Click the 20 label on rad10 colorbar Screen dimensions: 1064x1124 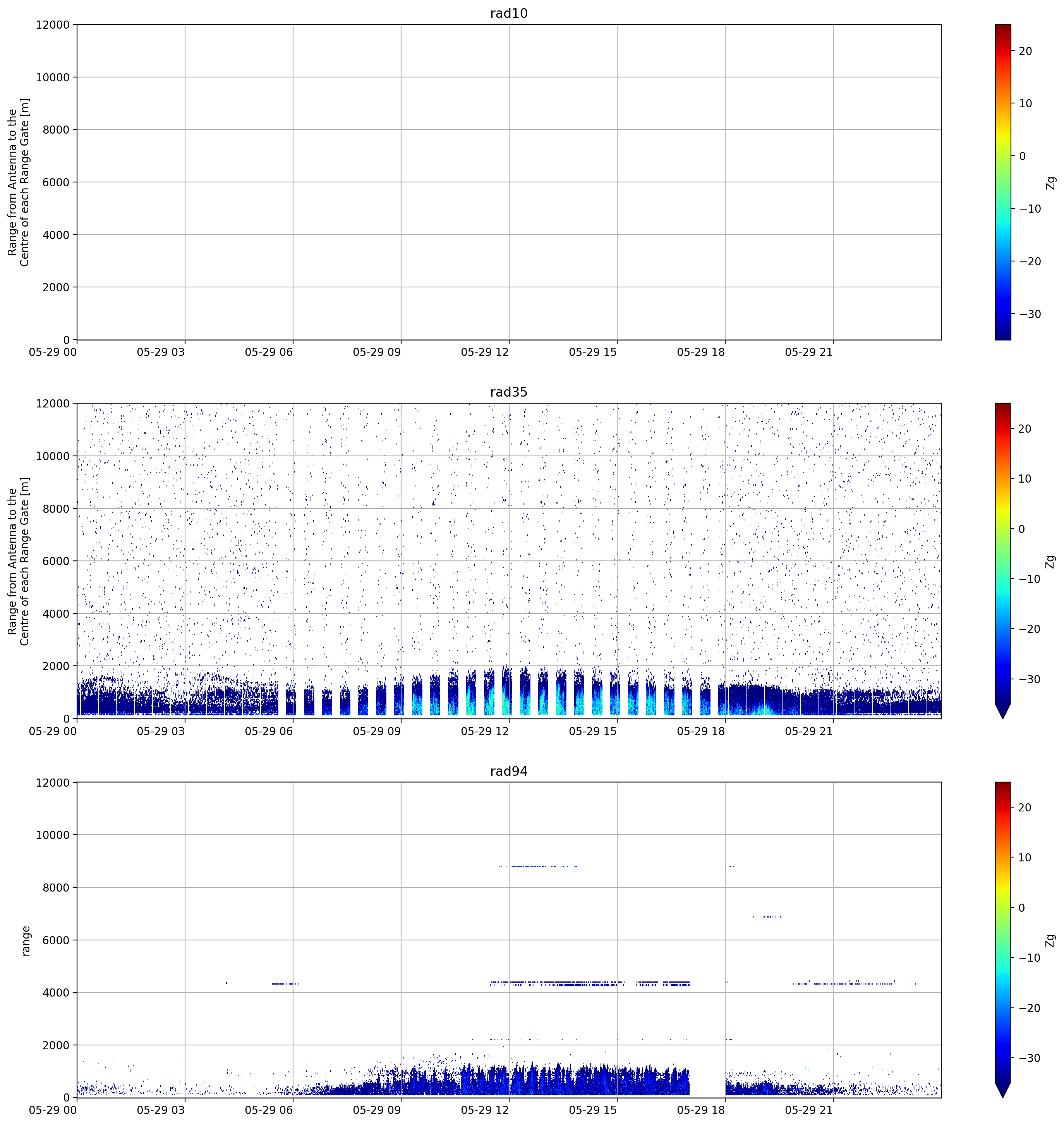pyautogui.click(x=1025, y=51)
